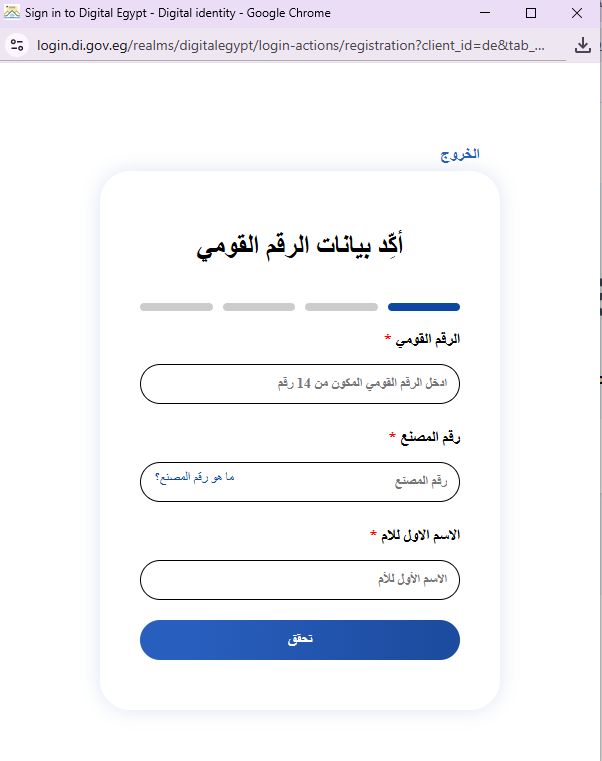Image resolution: width=602 pixels, height=761 pixels.
Task: Click the third gray progress step segment
Action: [259, 307]
